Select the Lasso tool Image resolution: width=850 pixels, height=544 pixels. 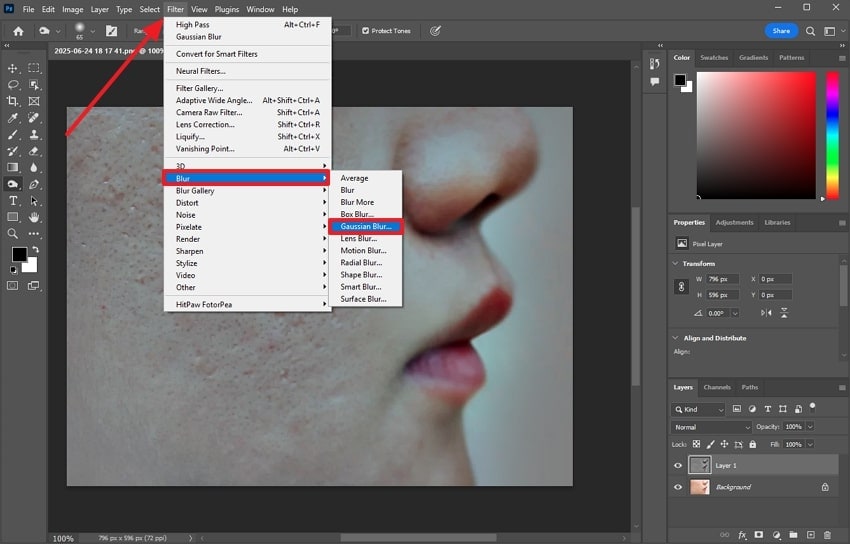pyautogui.click(x=12, y=85)
